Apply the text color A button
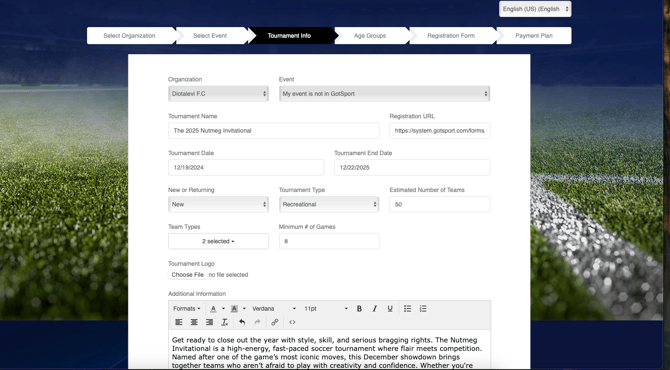The image size is (670, 370). (x=213, y=308)
